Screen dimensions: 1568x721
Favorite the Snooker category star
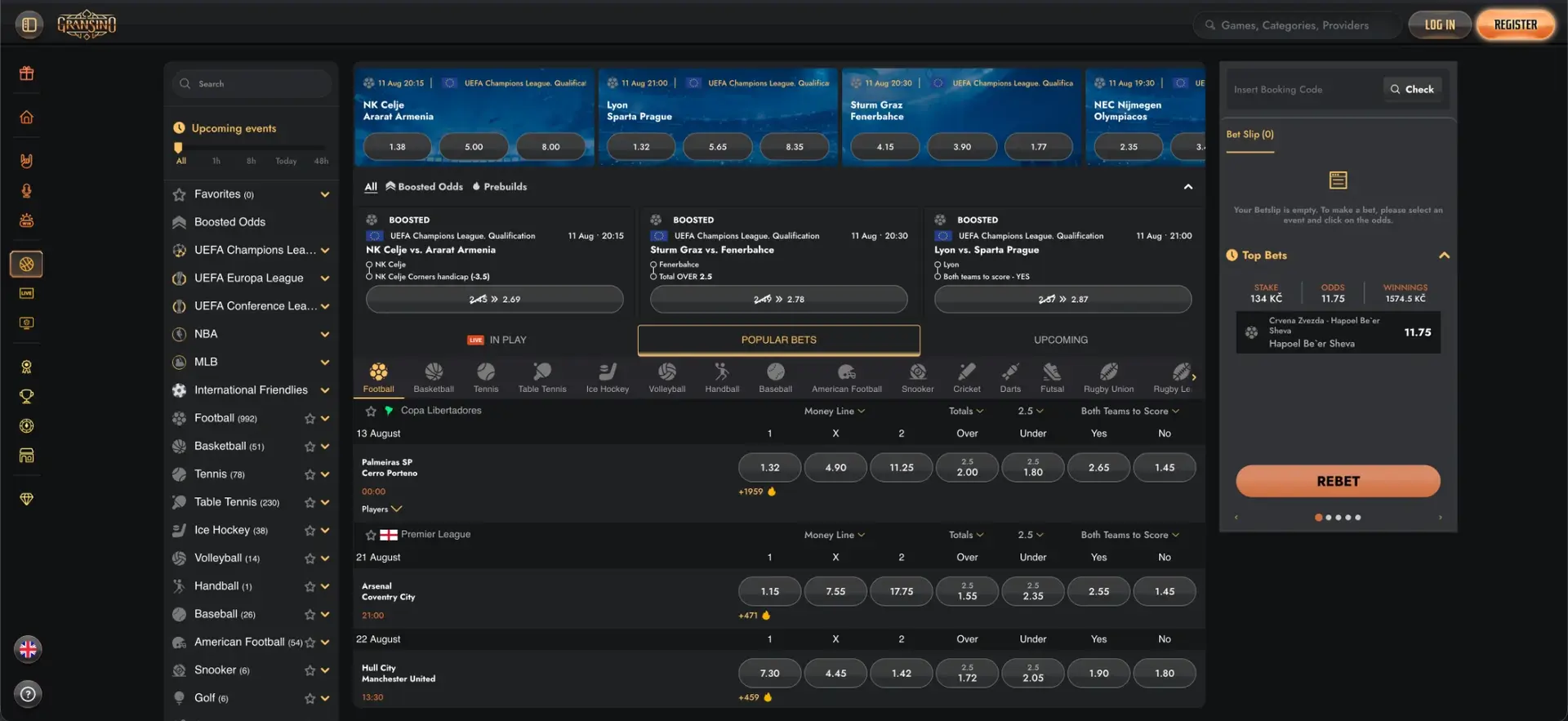click(310, 670)
